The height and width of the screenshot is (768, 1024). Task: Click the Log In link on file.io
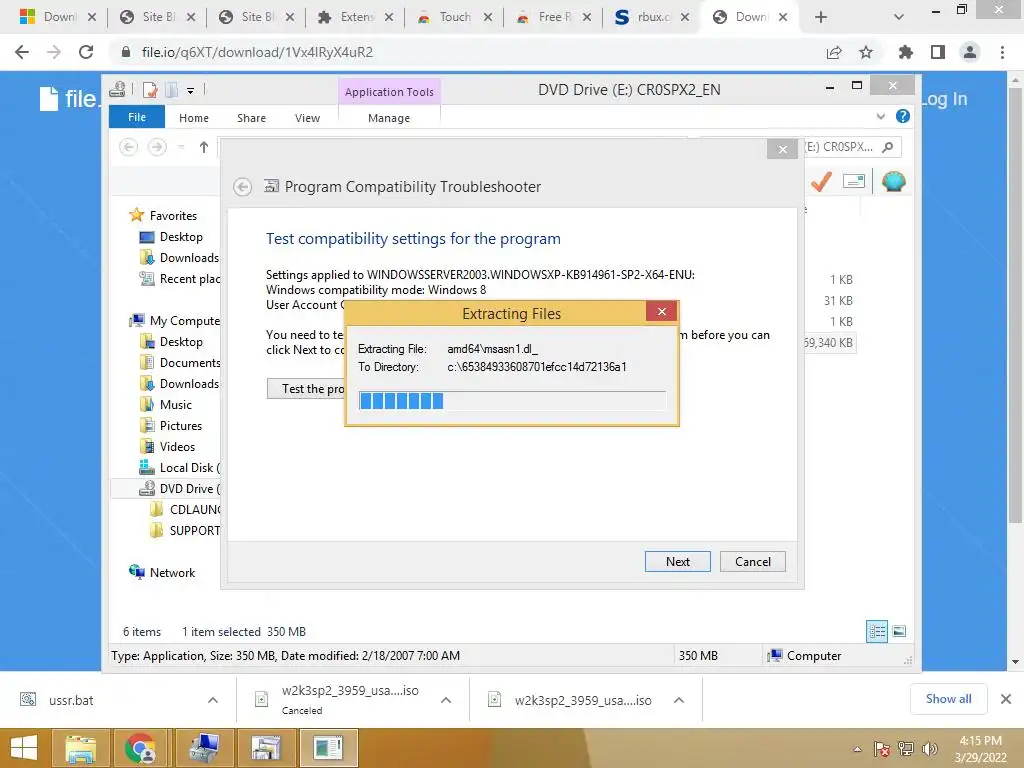[x=944, y=99]
